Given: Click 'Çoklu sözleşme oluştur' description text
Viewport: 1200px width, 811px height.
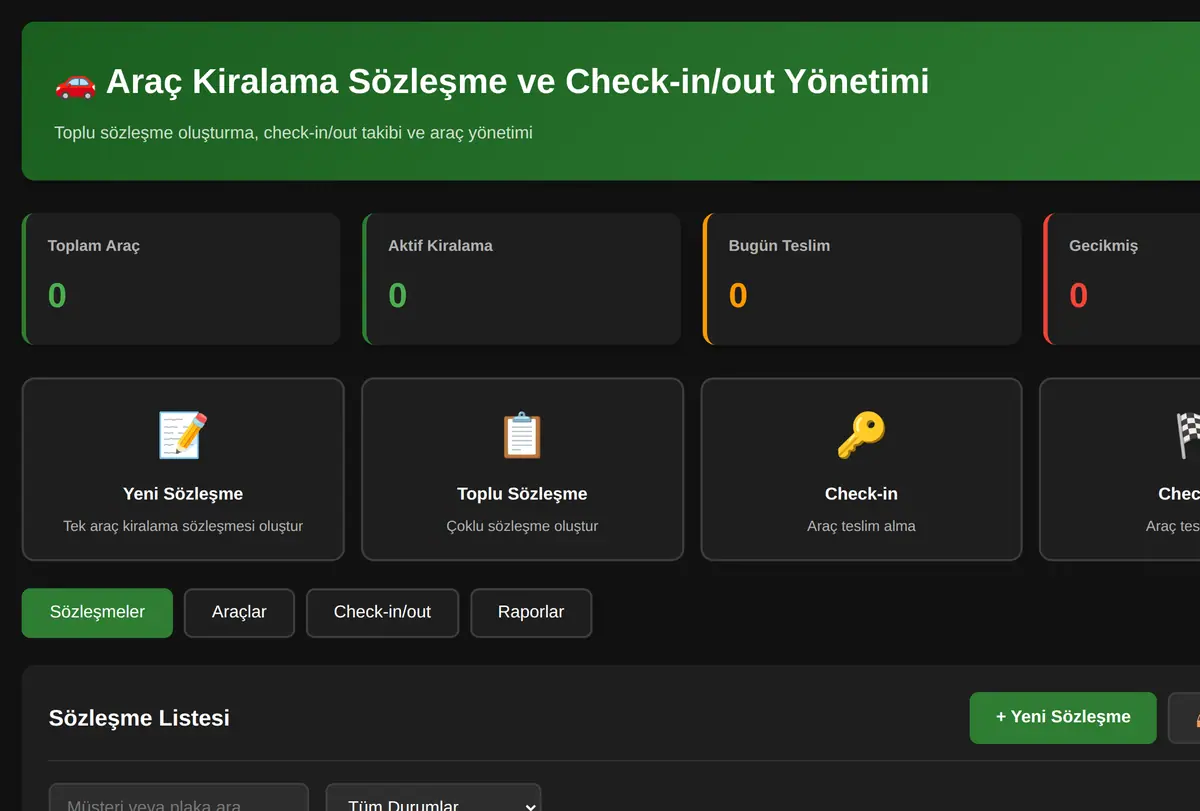Looking at the screenshot, I should click(x=522, y=526).
